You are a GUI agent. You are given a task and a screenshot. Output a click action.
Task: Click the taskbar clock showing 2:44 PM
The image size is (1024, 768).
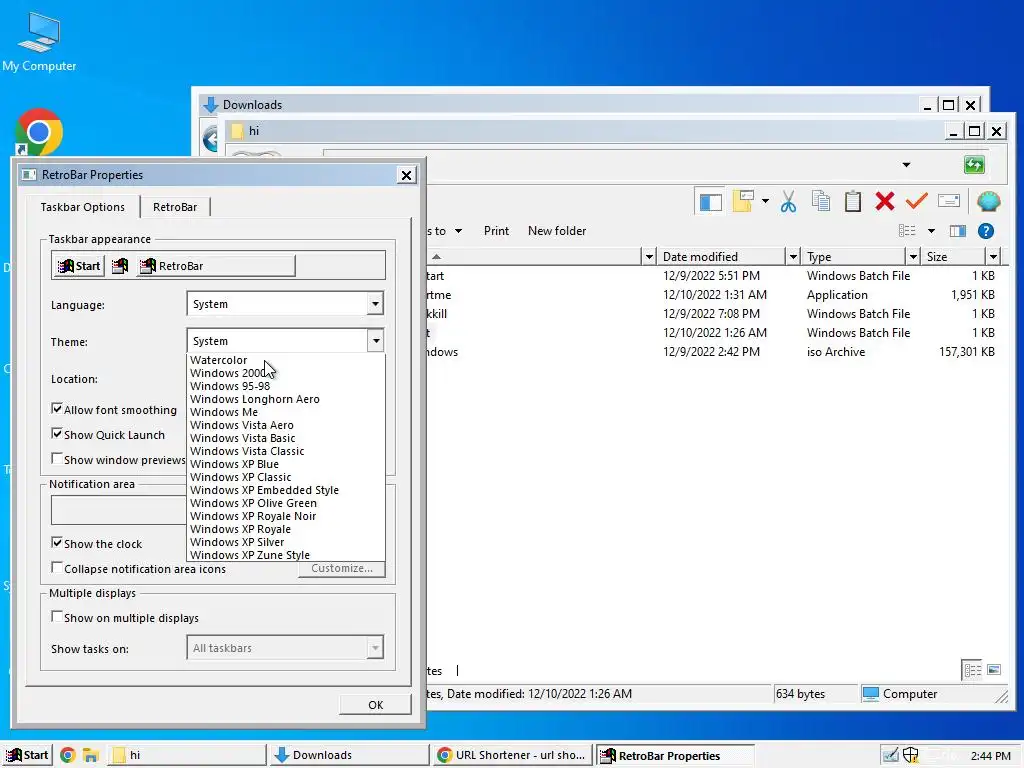pos(990,756)
